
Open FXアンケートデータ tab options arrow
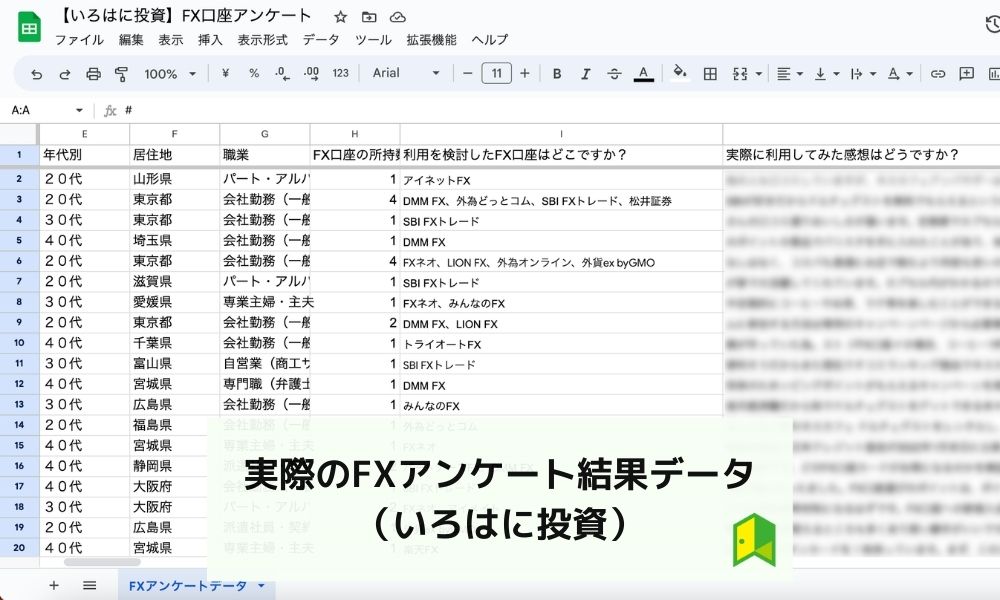(261, 586)
